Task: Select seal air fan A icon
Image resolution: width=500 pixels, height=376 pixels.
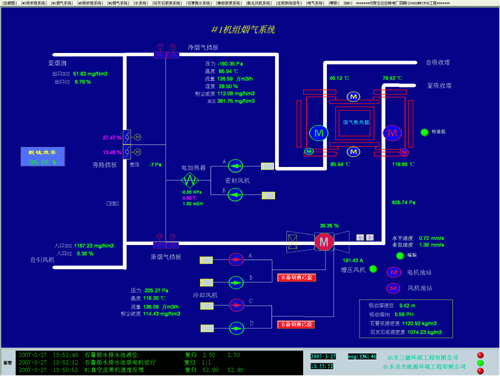Action: click(x=235, y=166)
